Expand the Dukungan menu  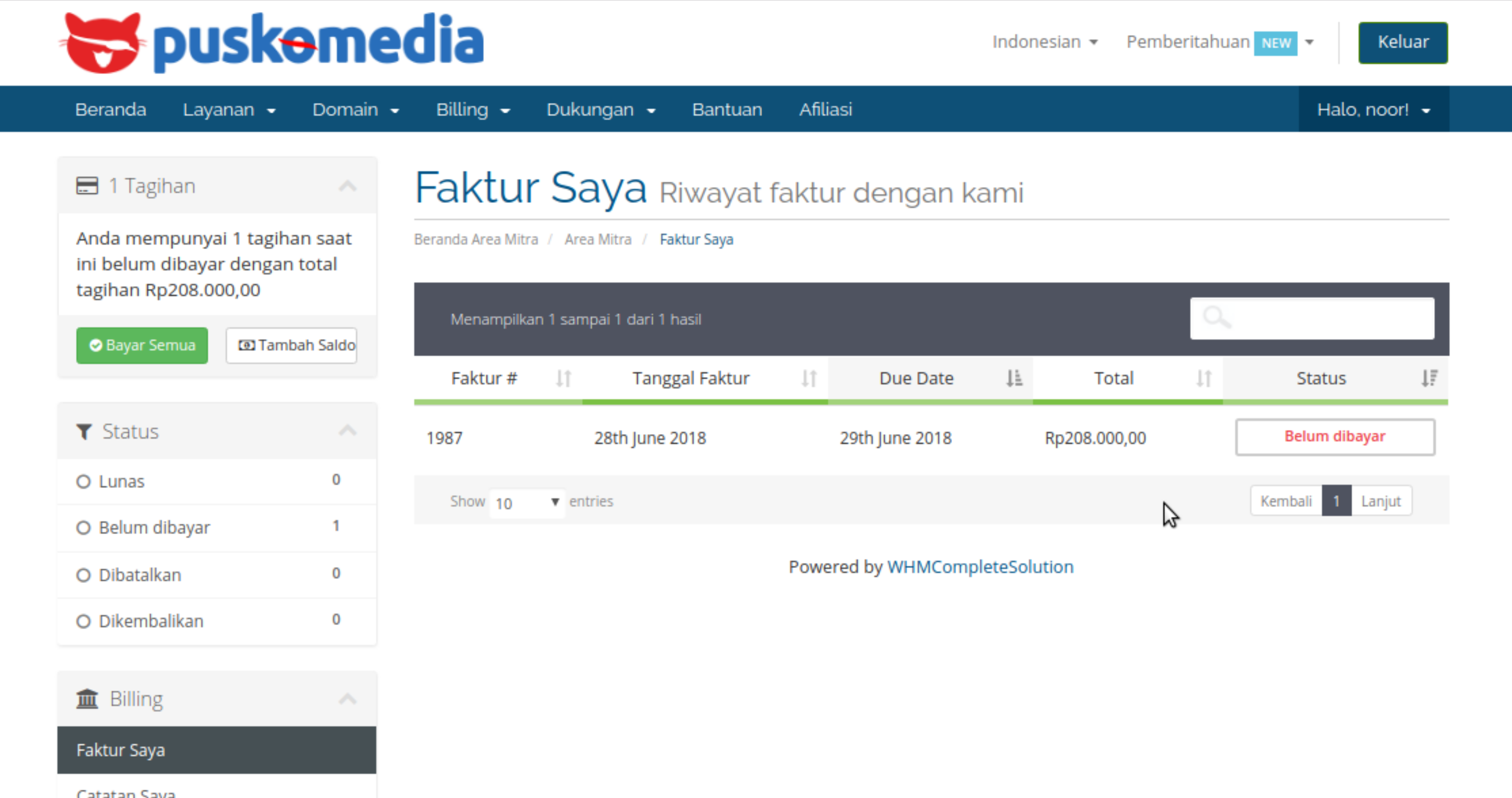601,109
